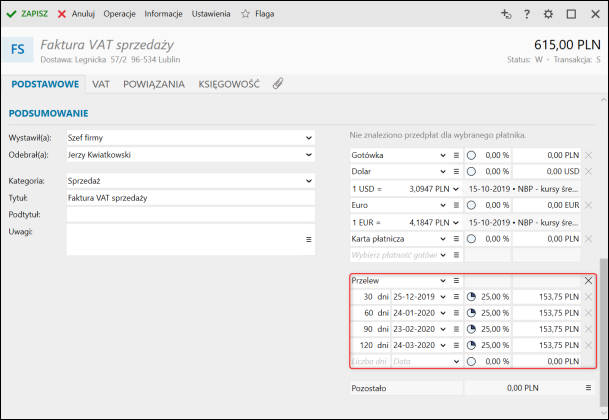The image size is (609, 420).
Task: Select the PODSTAWOWE tab
Action: (45, 84)
